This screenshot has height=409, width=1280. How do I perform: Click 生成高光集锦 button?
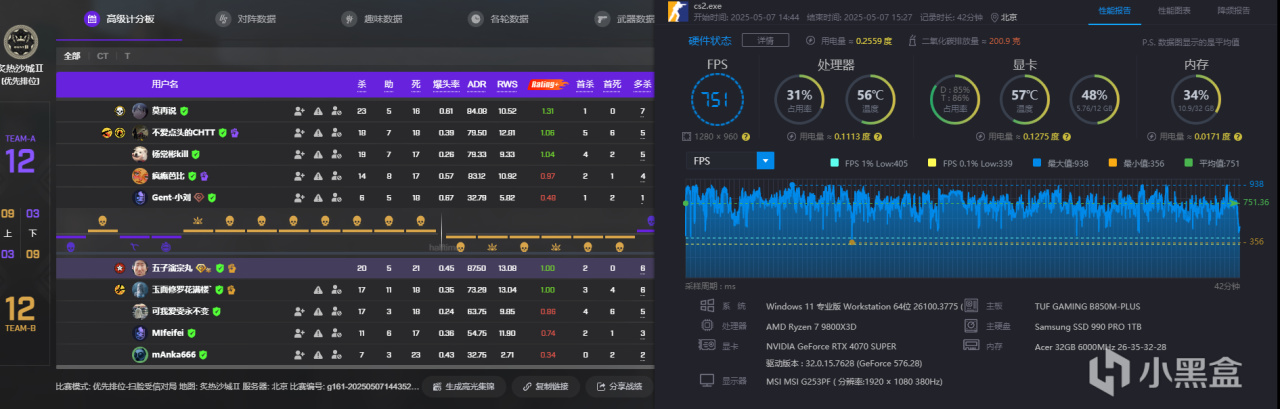(463, 387)
